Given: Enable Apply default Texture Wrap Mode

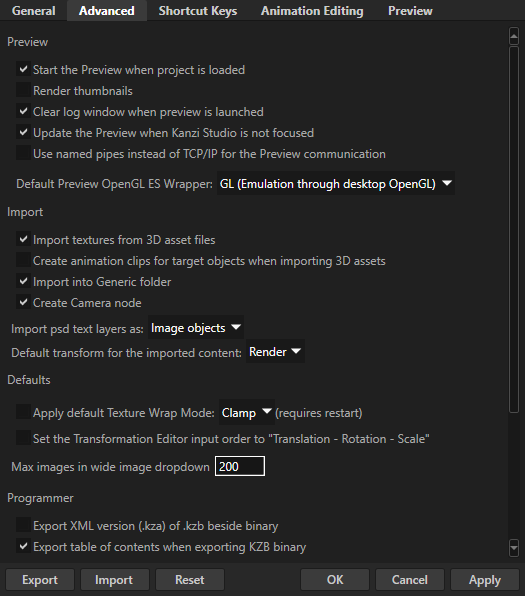Looking at the screenshot, I should point(23,412).
